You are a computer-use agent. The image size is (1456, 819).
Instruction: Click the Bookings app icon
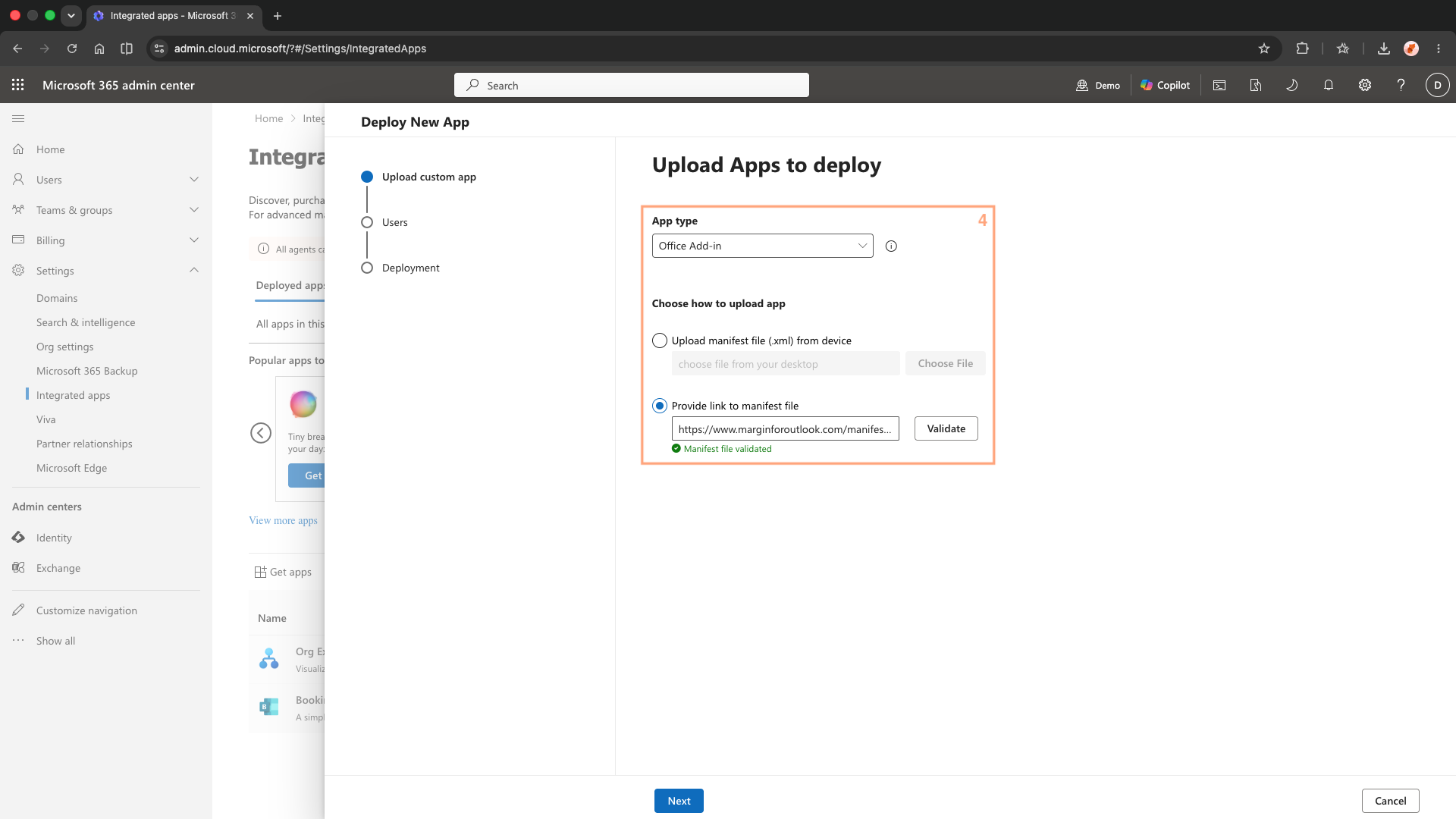pos(269,707)
